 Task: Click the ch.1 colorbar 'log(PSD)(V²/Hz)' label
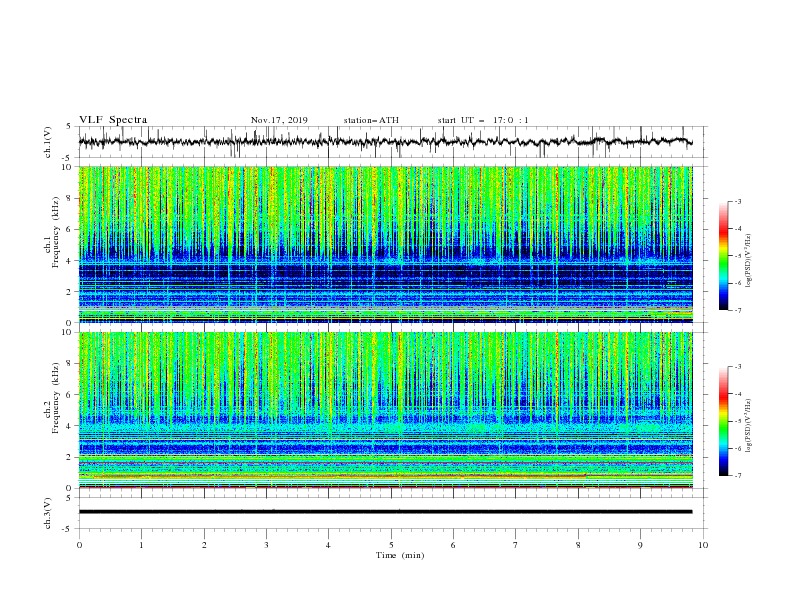749,261
